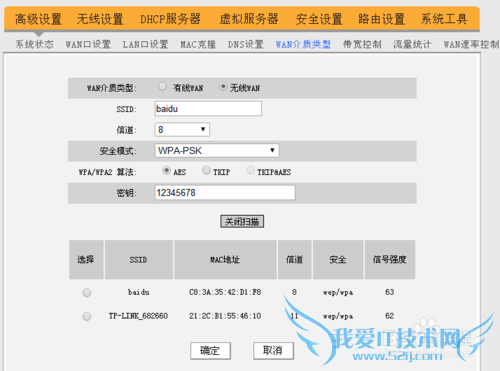500x371 pixels.
Task: Open the 无线设置 main tab
Action: [x=100, y=19]
